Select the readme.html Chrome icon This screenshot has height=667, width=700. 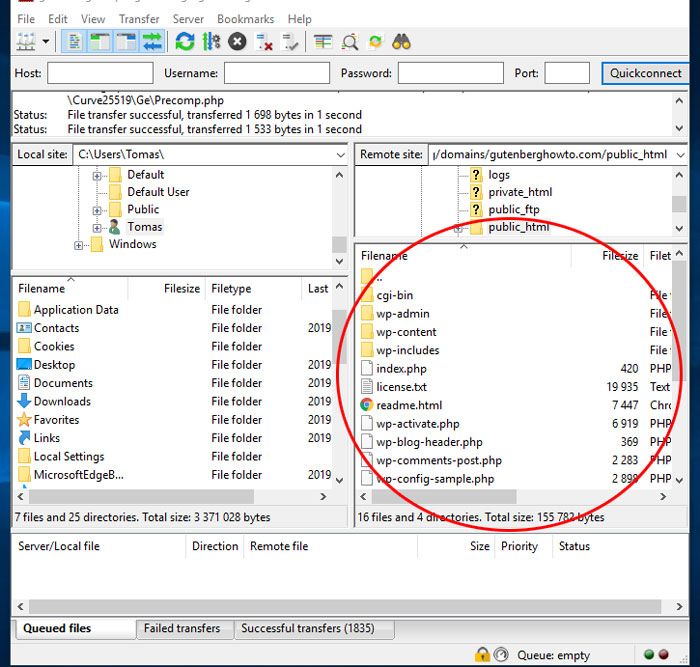367,405
